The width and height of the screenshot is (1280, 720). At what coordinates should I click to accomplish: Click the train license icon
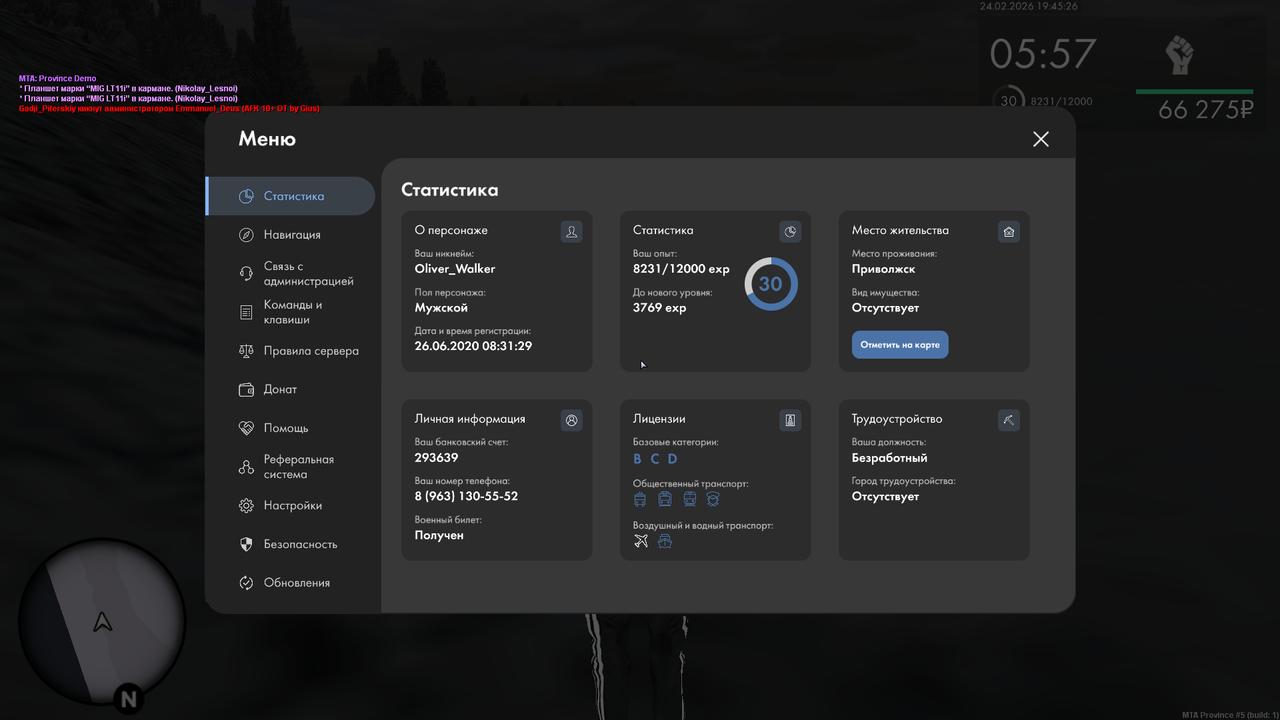click(x=690, y=499)
